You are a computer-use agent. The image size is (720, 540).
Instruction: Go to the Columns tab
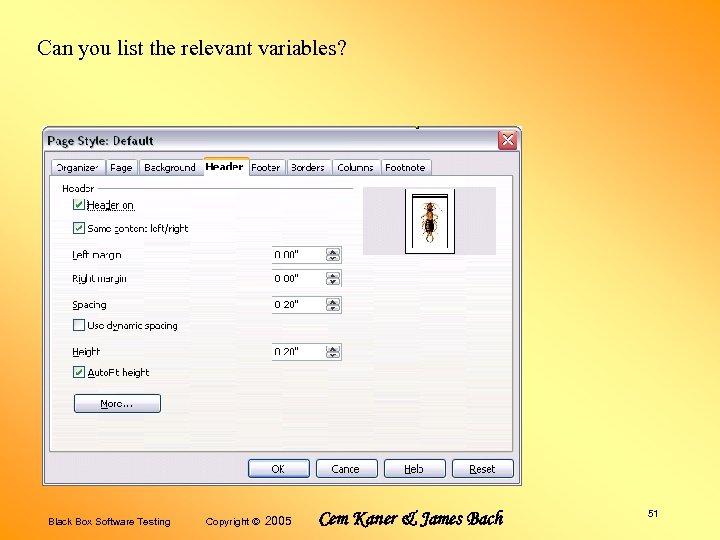click(355, 168)
